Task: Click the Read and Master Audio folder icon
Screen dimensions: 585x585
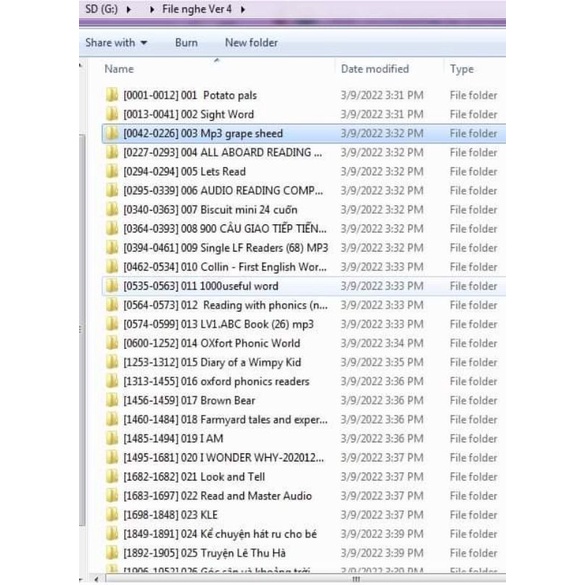Action: click(112, 495)
